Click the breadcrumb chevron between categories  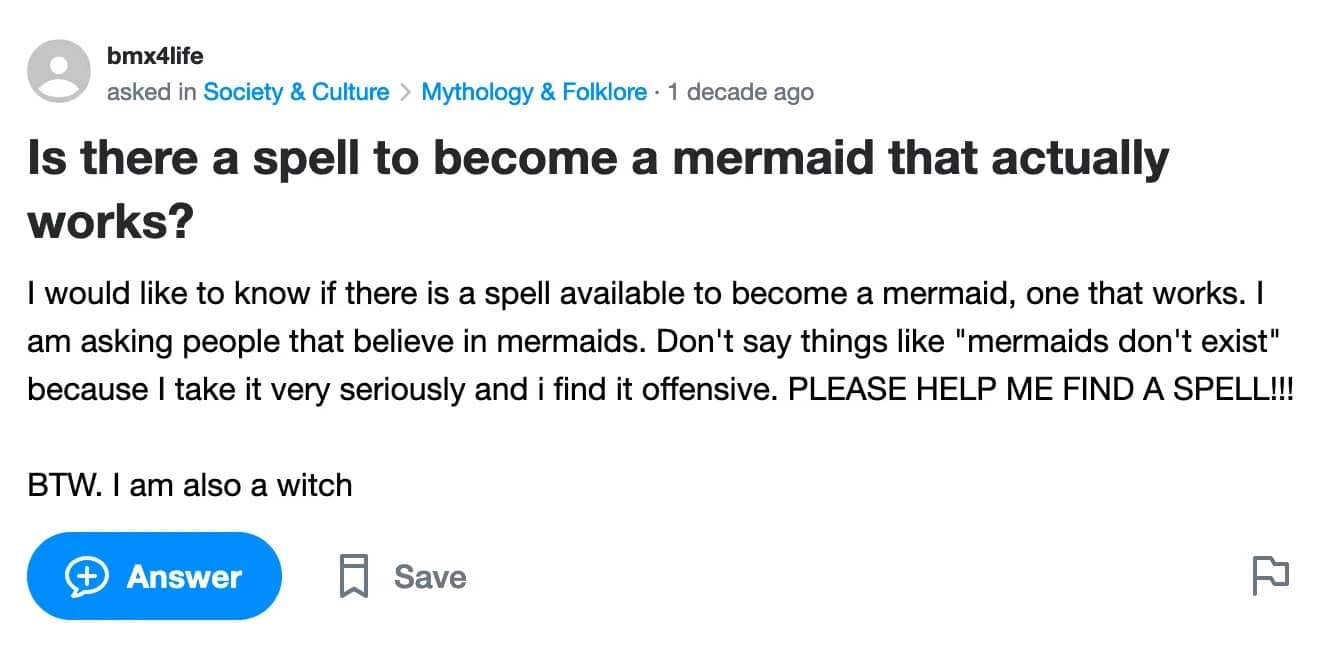[405, 93]
